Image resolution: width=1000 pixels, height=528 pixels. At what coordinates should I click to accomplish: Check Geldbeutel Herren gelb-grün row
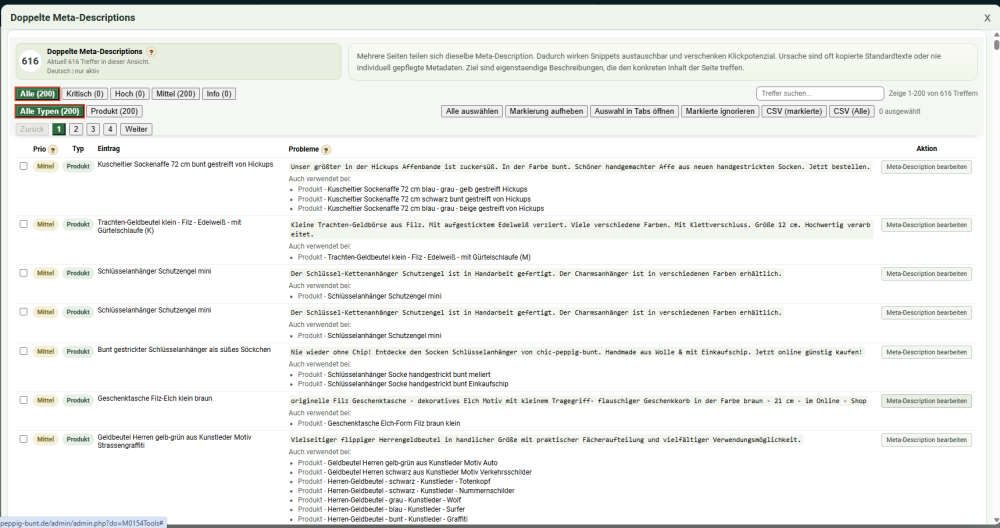tap(24, 439)
